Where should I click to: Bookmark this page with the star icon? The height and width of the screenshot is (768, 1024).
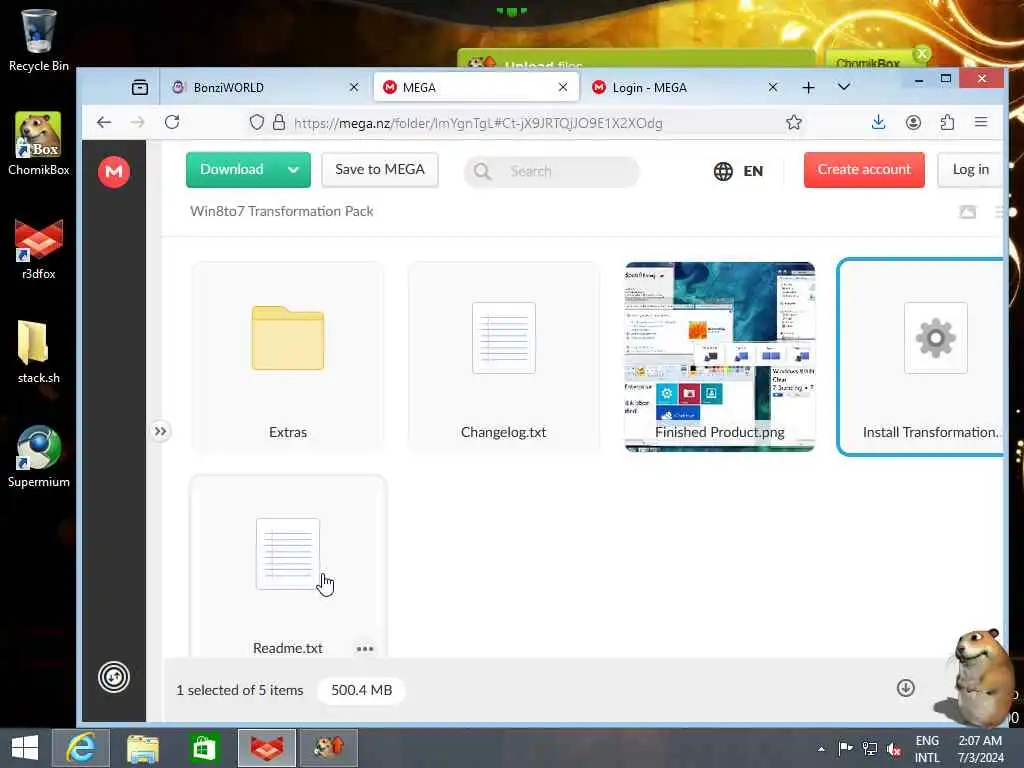click(793, 122)
